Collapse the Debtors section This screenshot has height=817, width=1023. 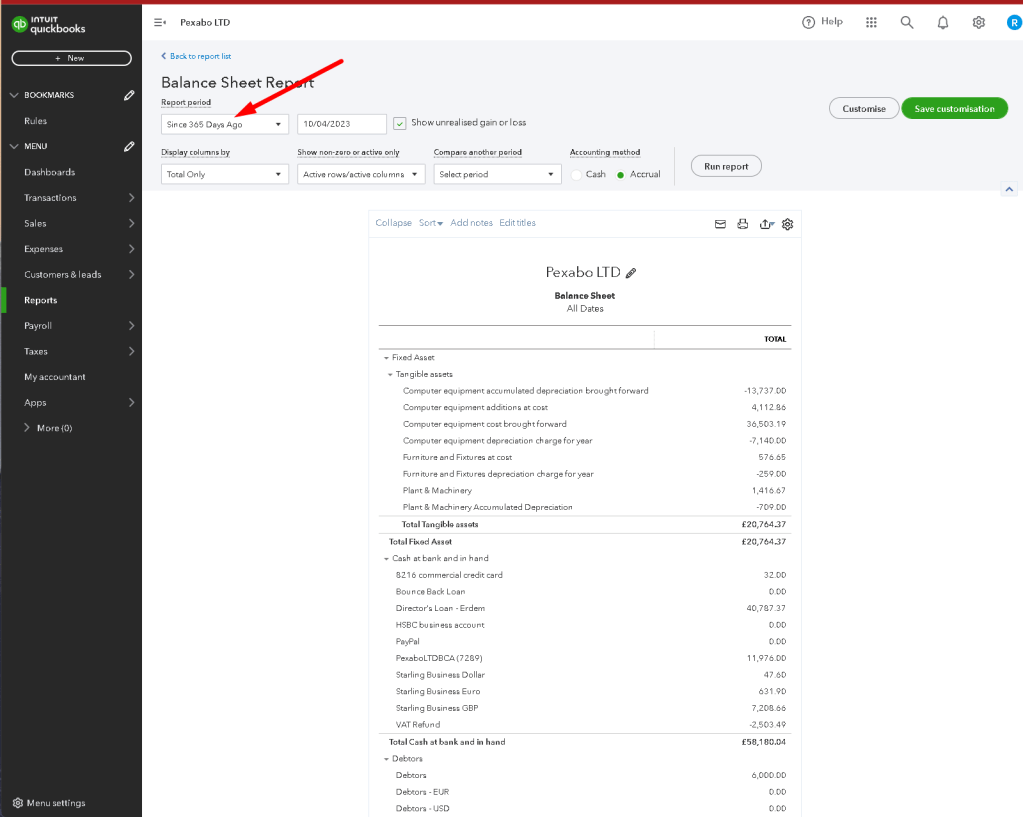pyautogui.click(x=386, y=759)
